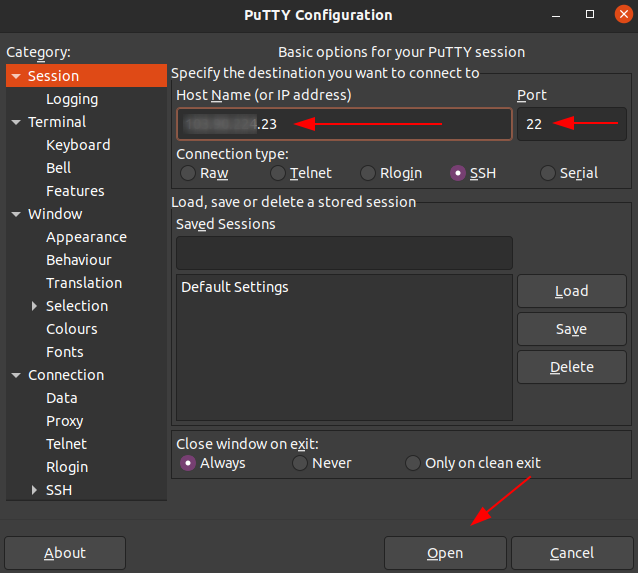Open Colours settings
Viewport: 638px width, 573px height.
click(x=72, y=329)
